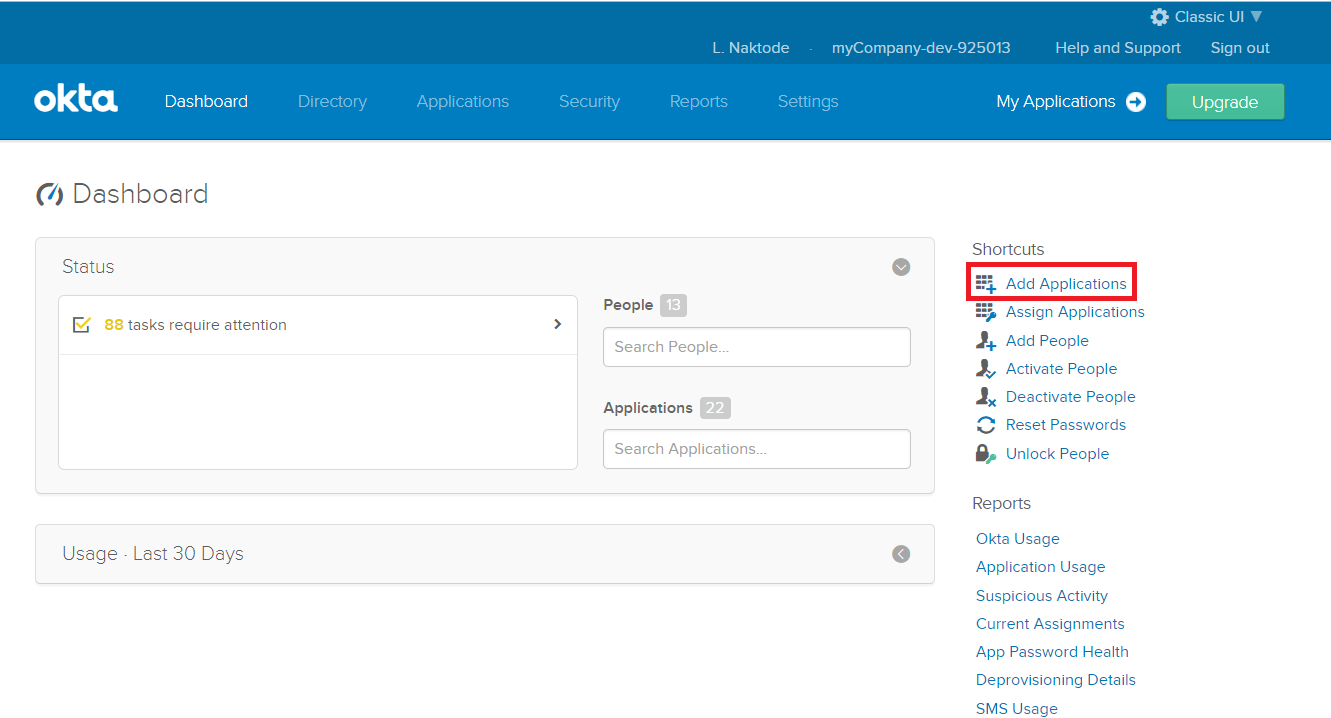
Task: Click the Activate People shortcut link
Action: [1061, 369]
